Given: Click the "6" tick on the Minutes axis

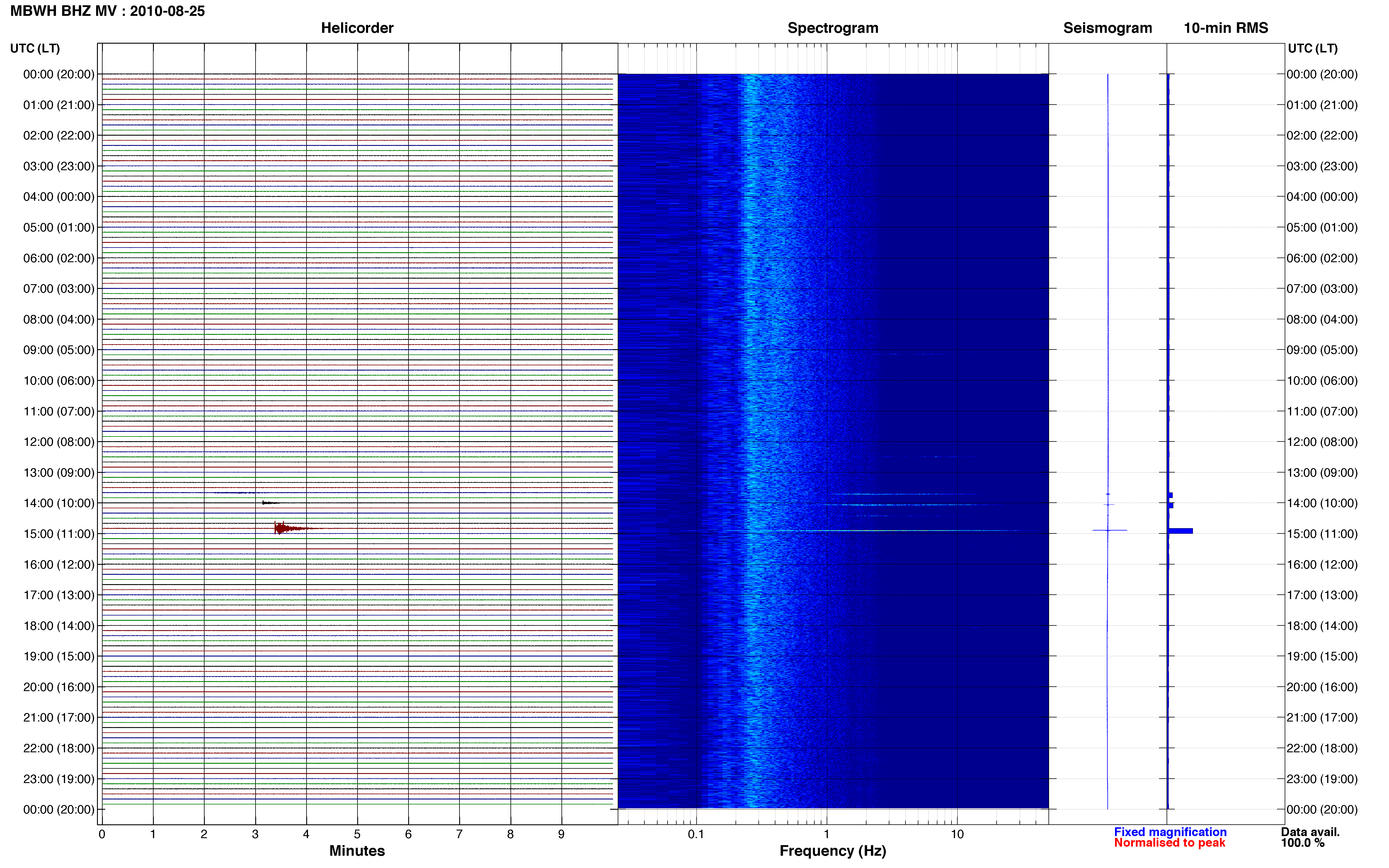Looking at the screenshot, I should pos(408,834).
